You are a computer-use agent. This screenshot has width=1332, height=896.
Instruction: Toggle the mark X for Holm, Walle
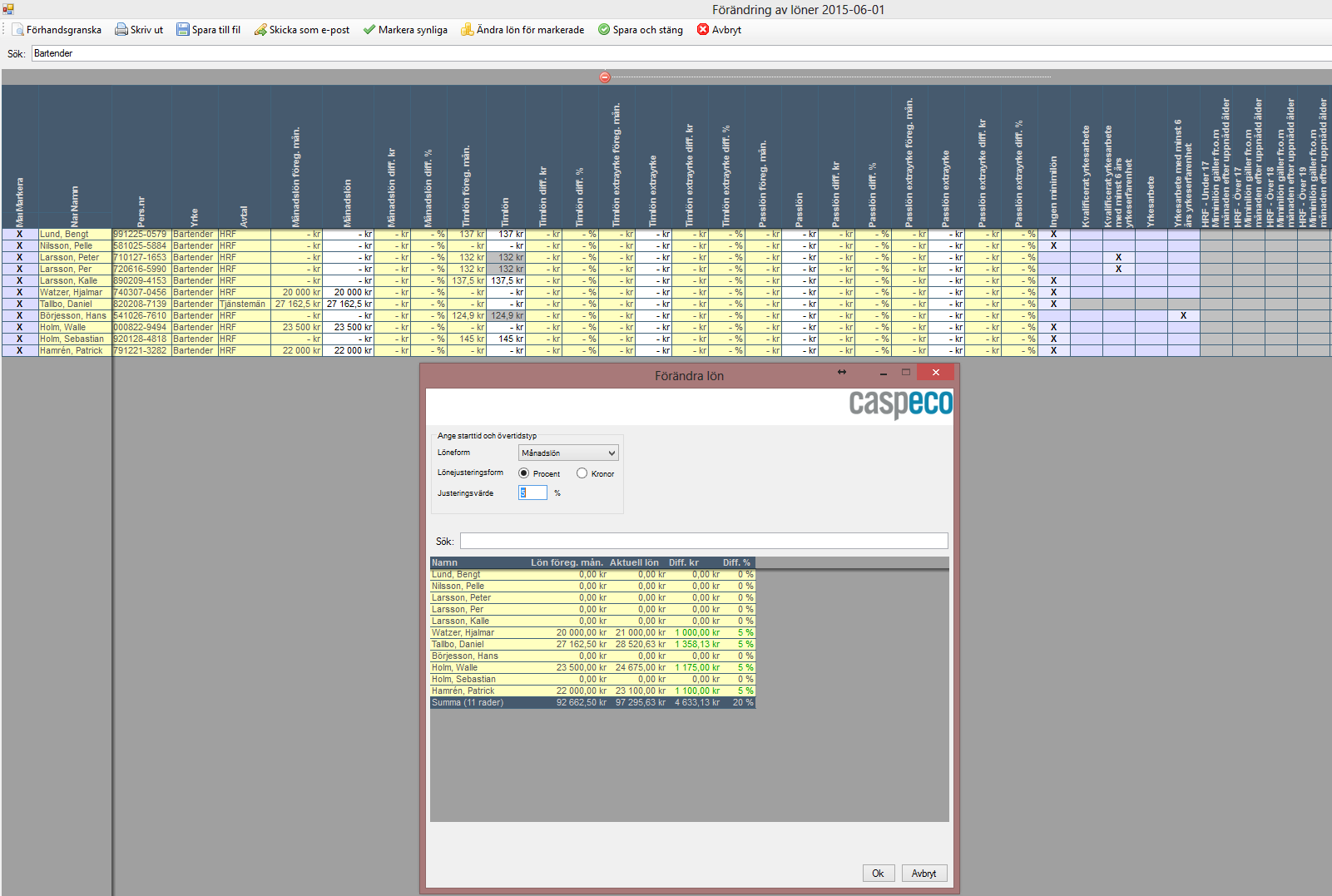coord(20,328)
